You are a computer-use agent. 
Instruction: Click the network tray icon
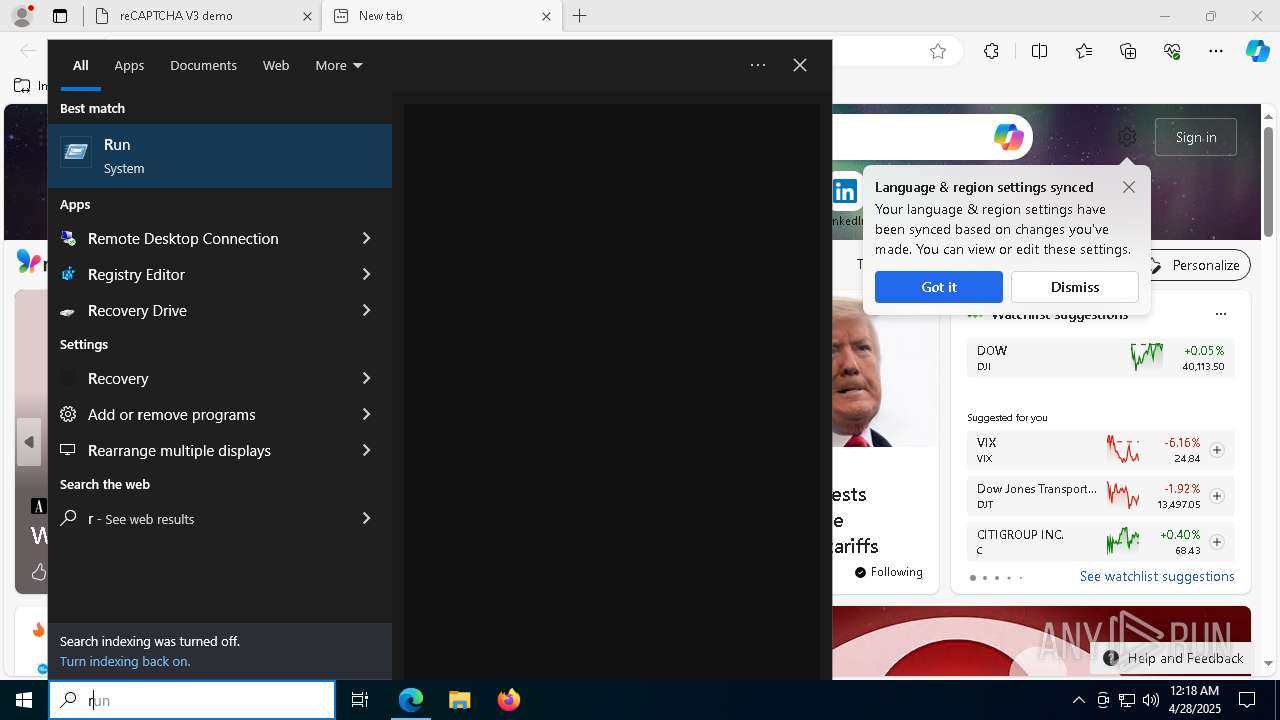(1126, 700)
